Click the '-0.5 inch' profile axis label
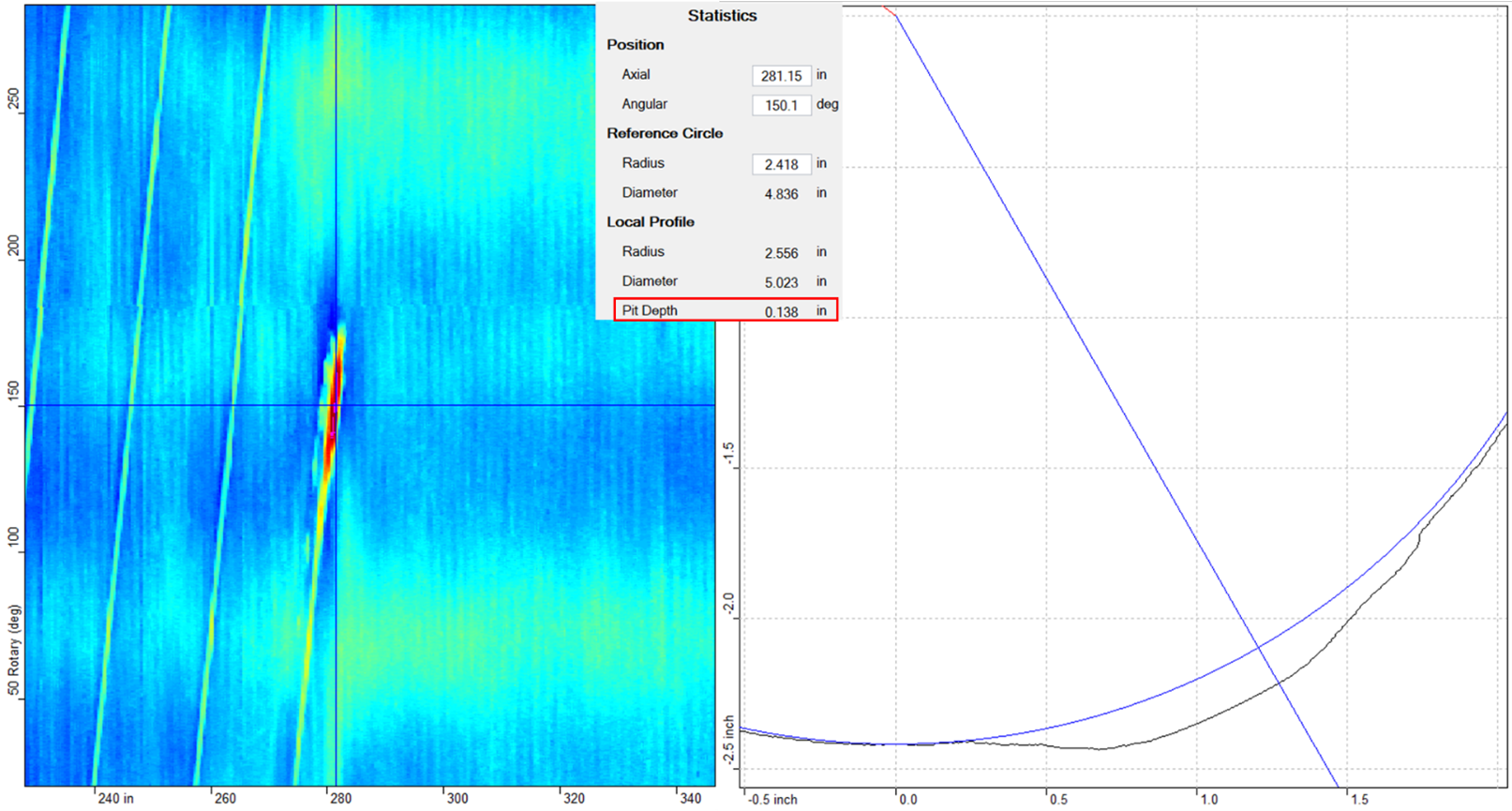Image resolution: width=1512 pixels, height=811 pixels. click(773, 800)
